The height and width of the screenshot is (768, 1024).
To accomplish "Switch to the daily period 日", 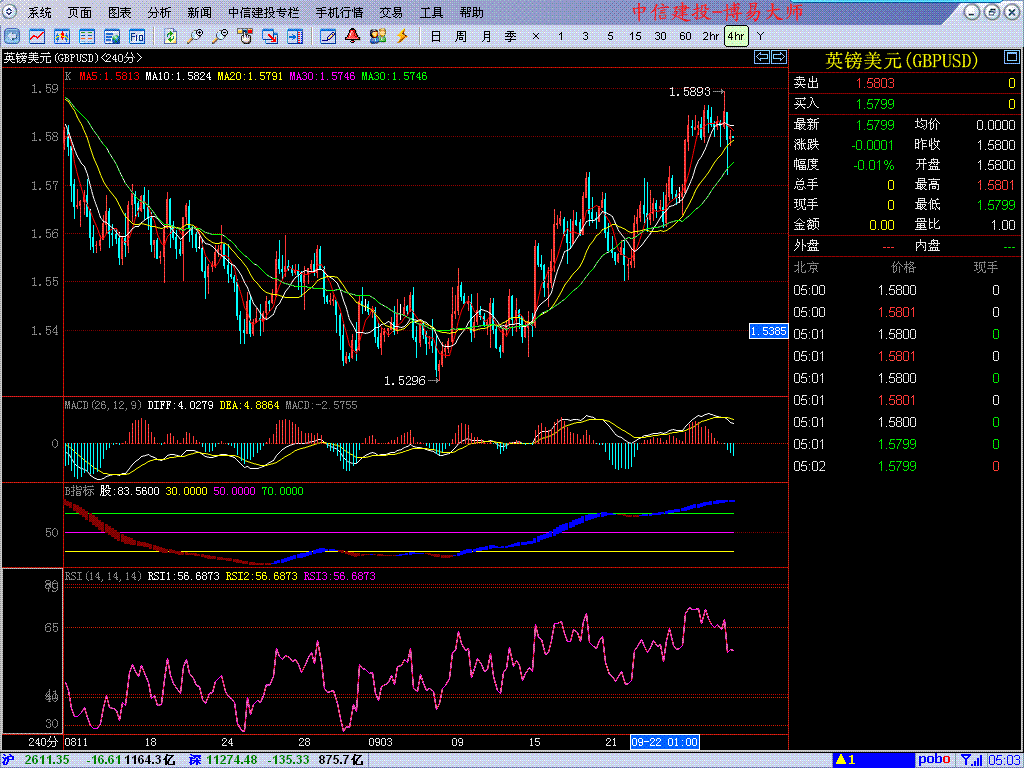I will tap(436, 36).
